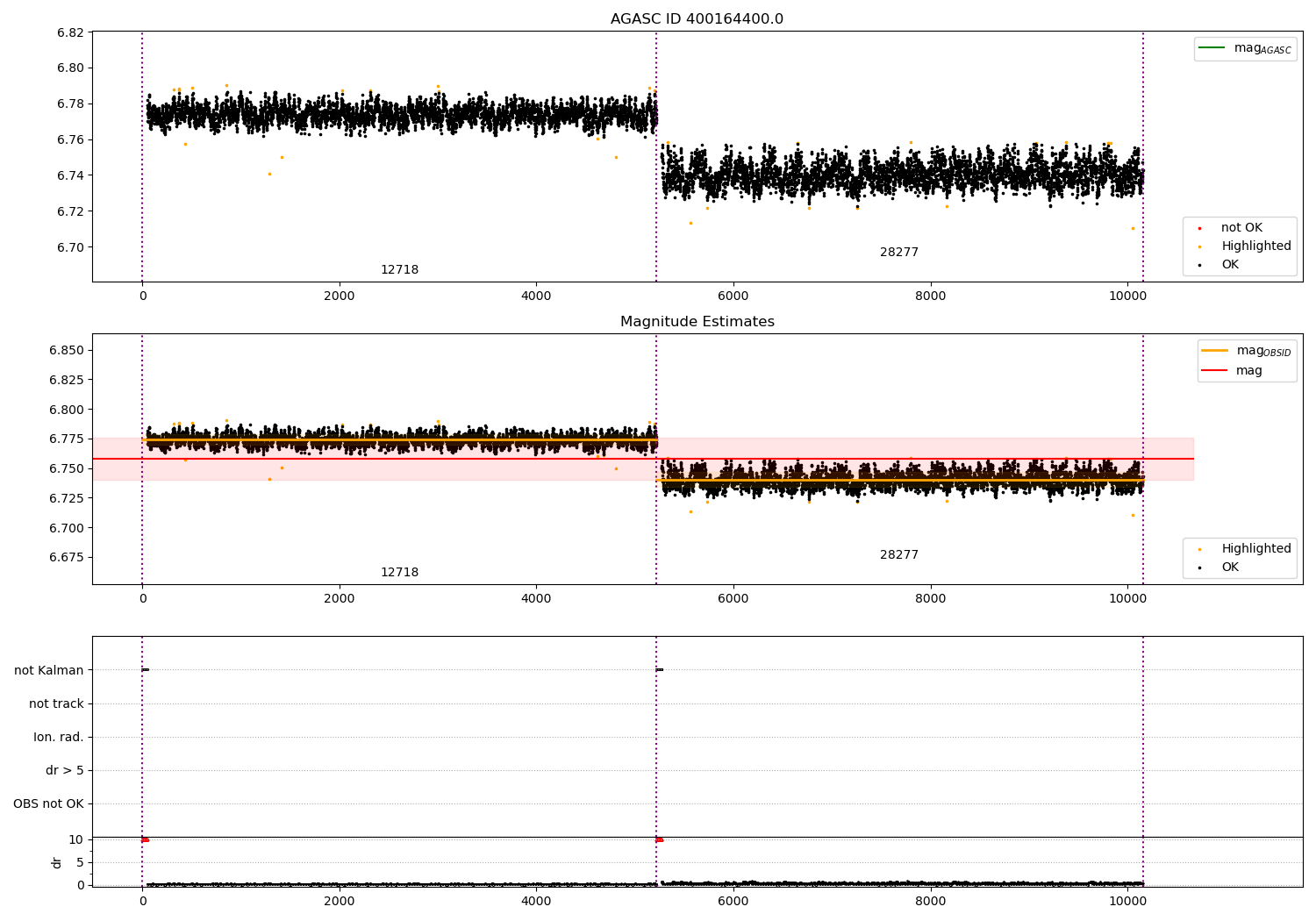Select the 6.825 y-axis tick label

click(67, 380)
